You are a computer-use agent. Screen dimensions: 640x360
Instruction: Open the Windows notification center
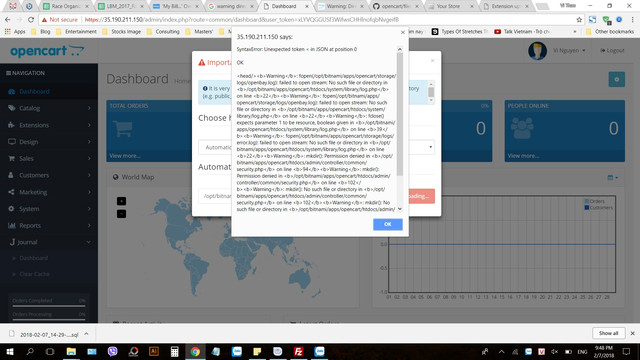click(x=627, y=351)
